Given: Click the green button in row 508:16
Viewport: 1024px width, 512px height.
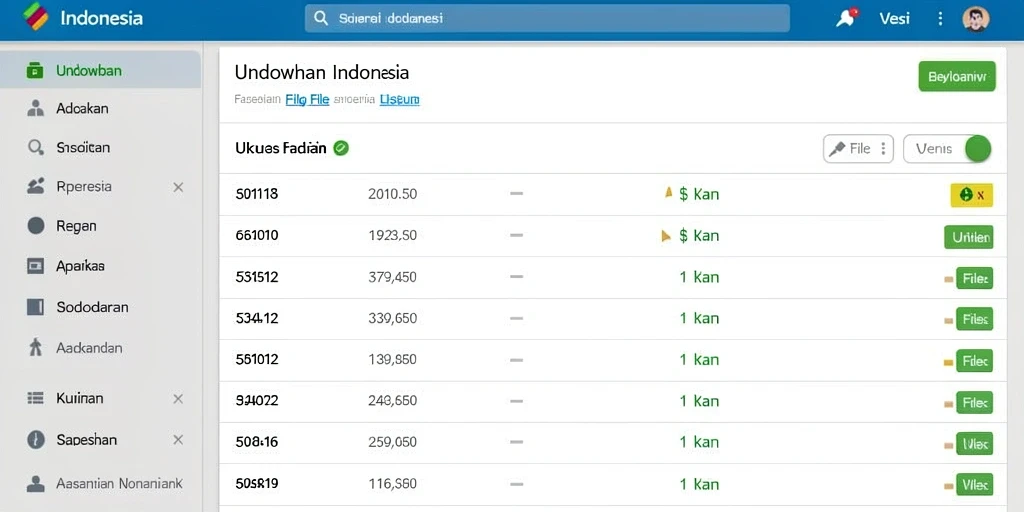Looking at the screenshot, I should tap(974, 444).
